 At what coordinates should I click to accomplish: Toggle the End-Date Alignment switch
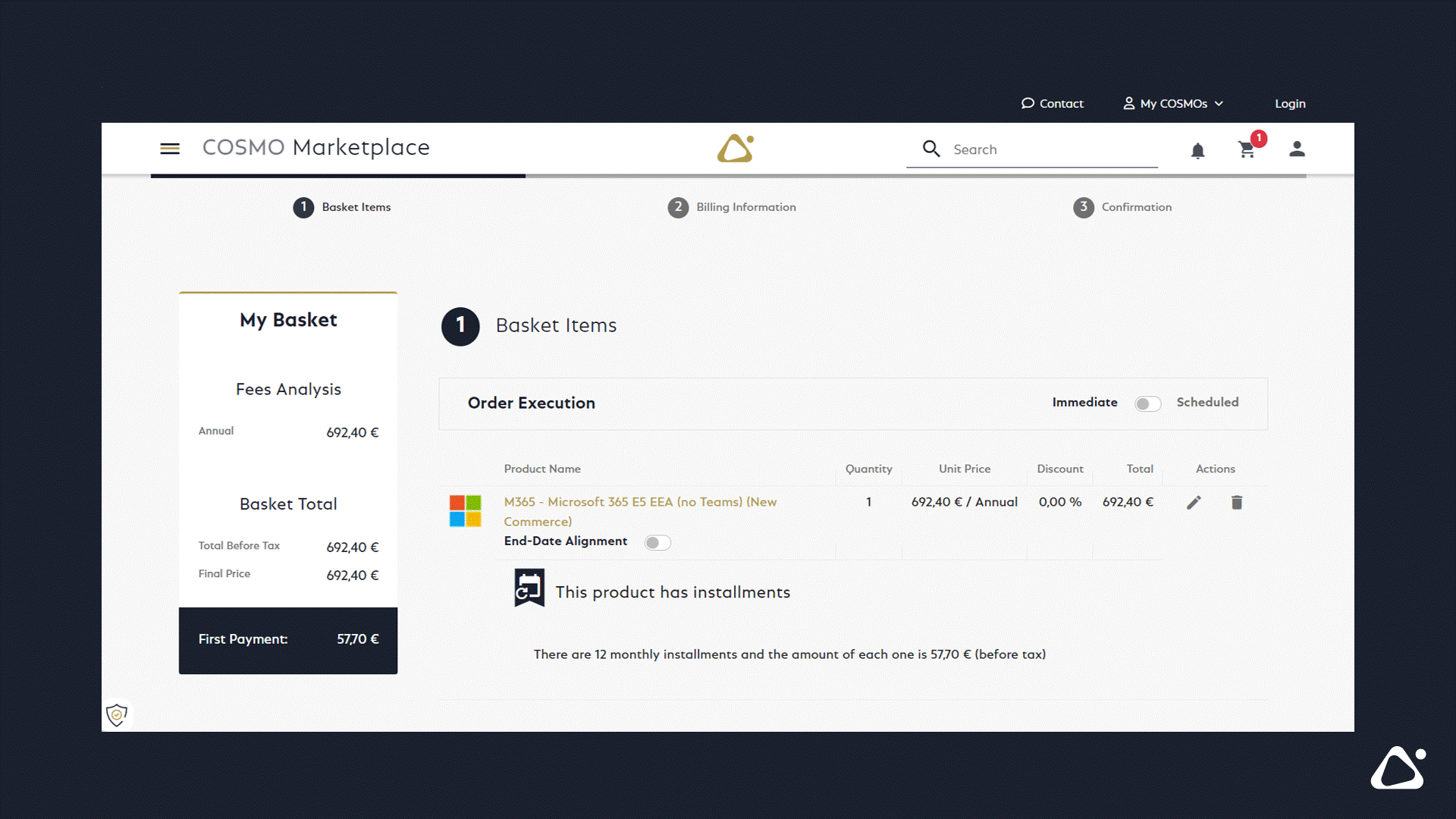(x=657, y=541)
